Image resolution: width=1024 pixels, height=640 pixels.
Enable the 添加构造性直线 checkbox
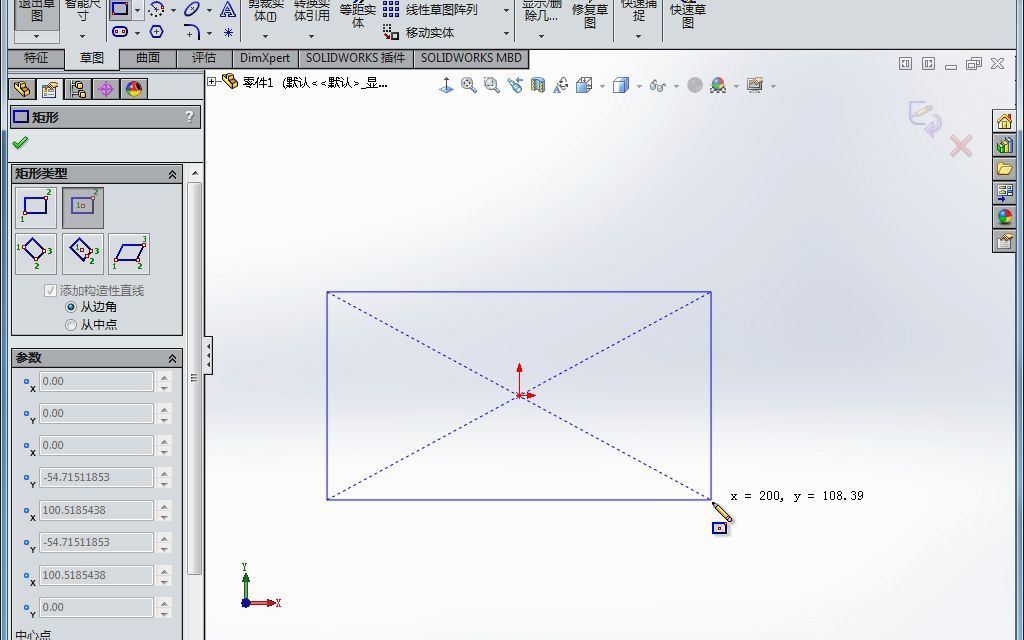pyautogui.click(x=51, y=291)
